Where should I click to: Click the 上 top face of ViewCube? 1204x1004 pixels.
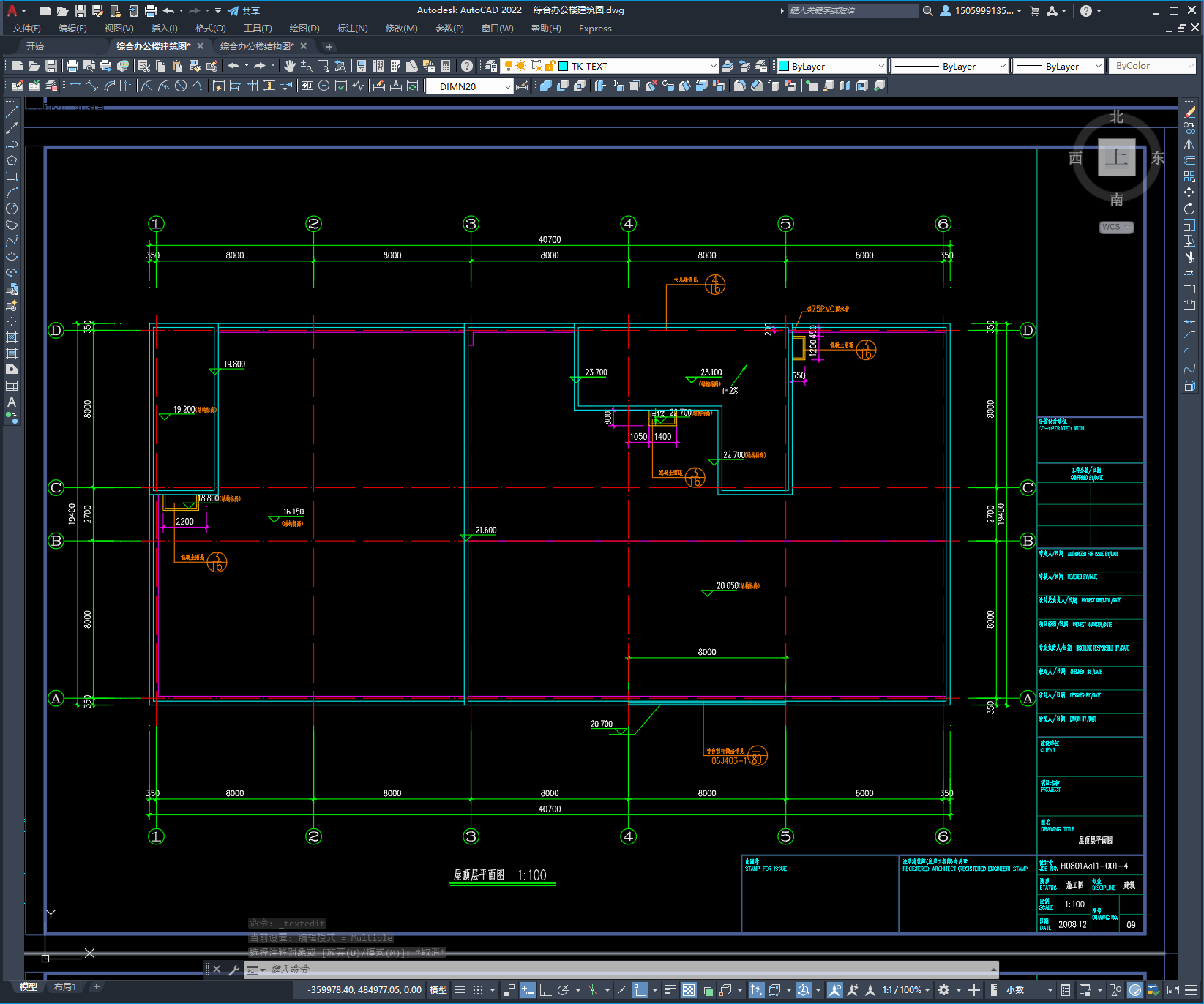pos(1116,157)
